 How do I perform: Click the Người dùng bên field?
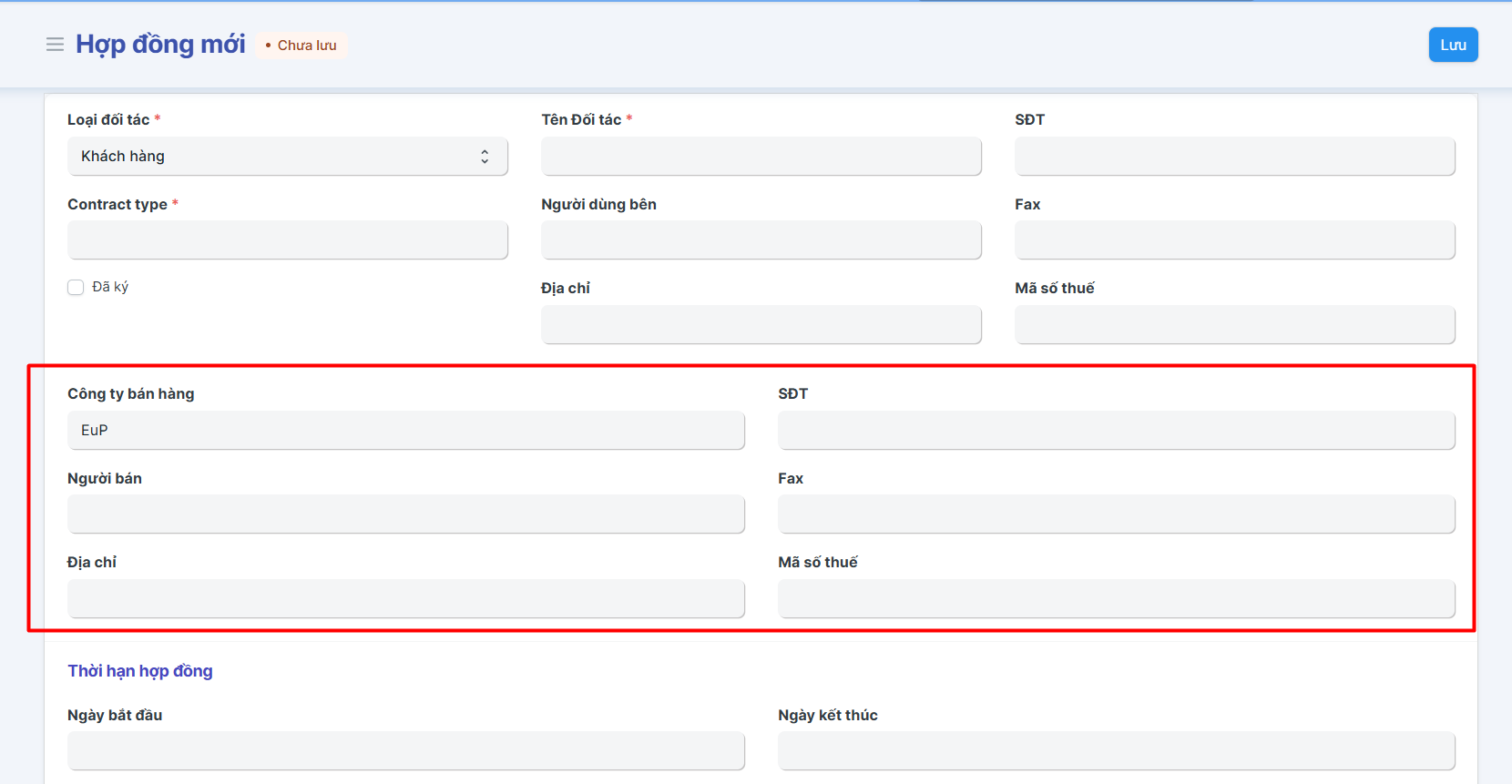pos(761,240)
